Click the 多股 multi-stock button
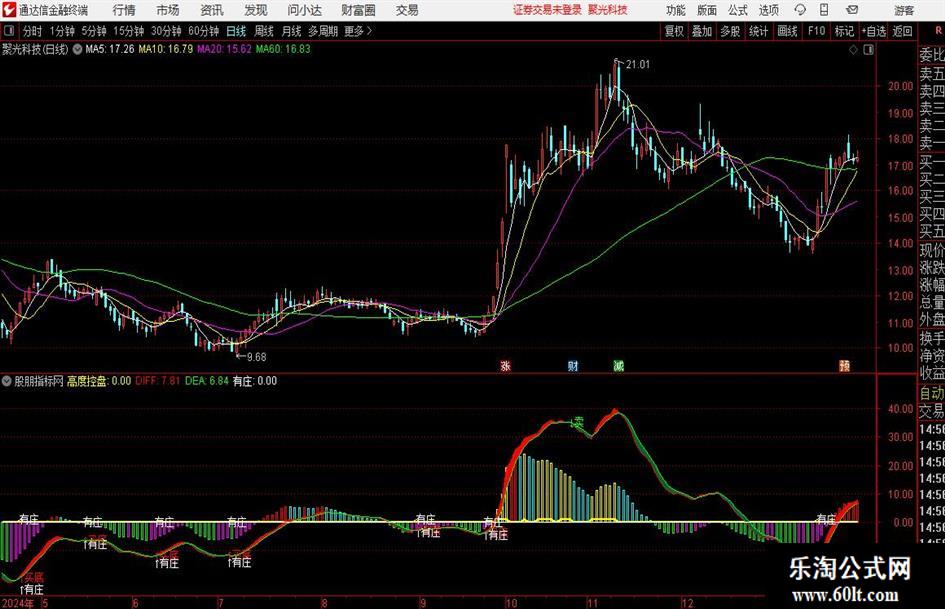945x609 pixels. pyautogui.click(x=730, y=31)
